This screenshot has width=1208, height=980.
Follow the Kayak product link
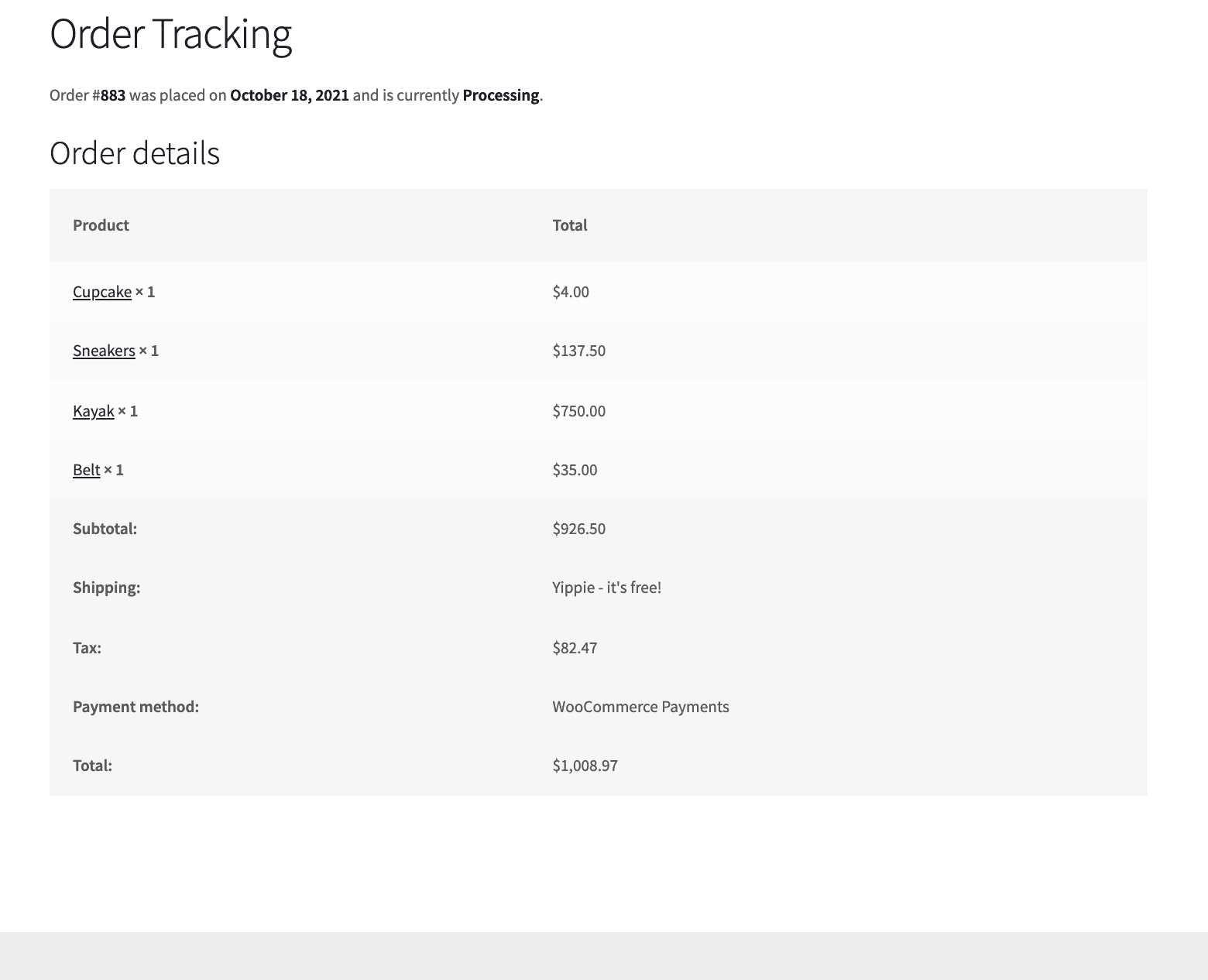point(93,411)
